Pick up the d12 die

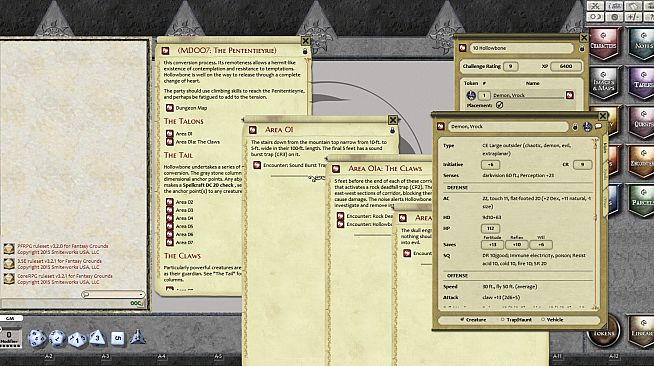coord(56,338)
